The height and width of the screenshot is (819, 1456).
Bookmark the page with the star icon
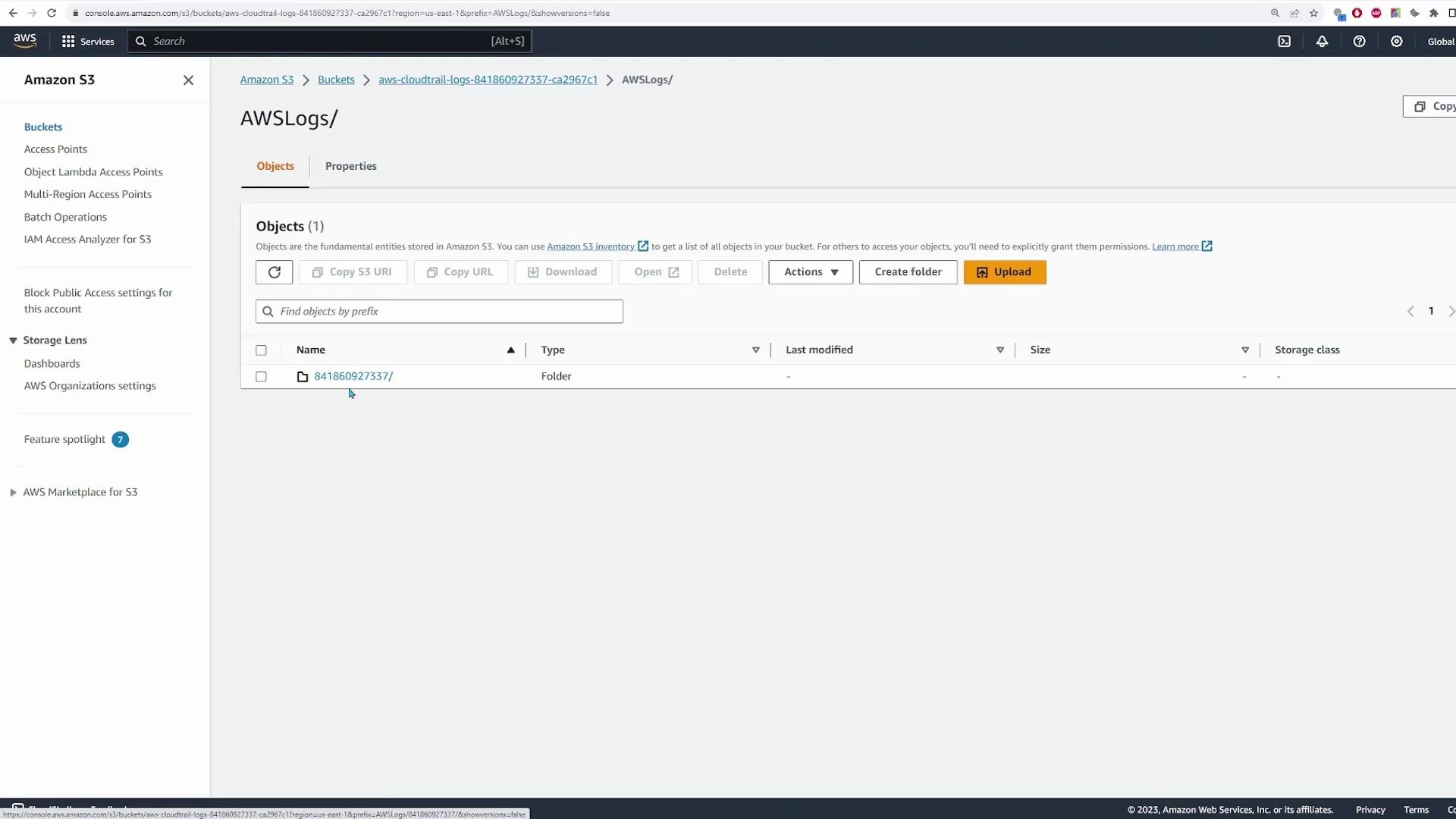pyautogui.click(x=1313, y=13)
